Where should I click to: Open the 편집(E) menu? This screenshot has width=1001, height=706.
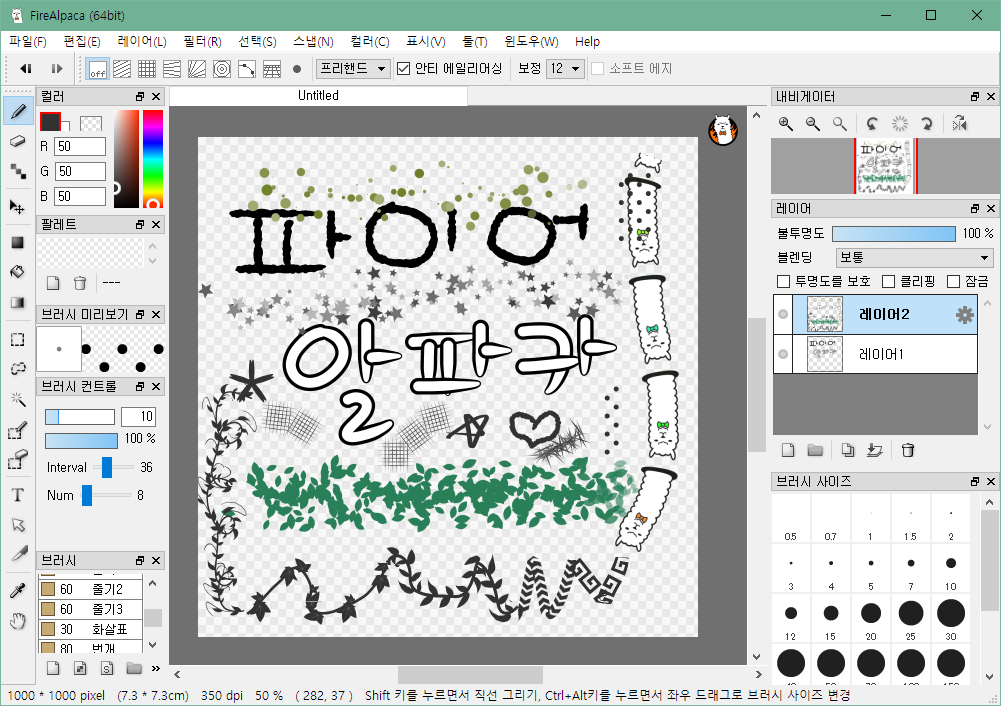coord(82,41)
